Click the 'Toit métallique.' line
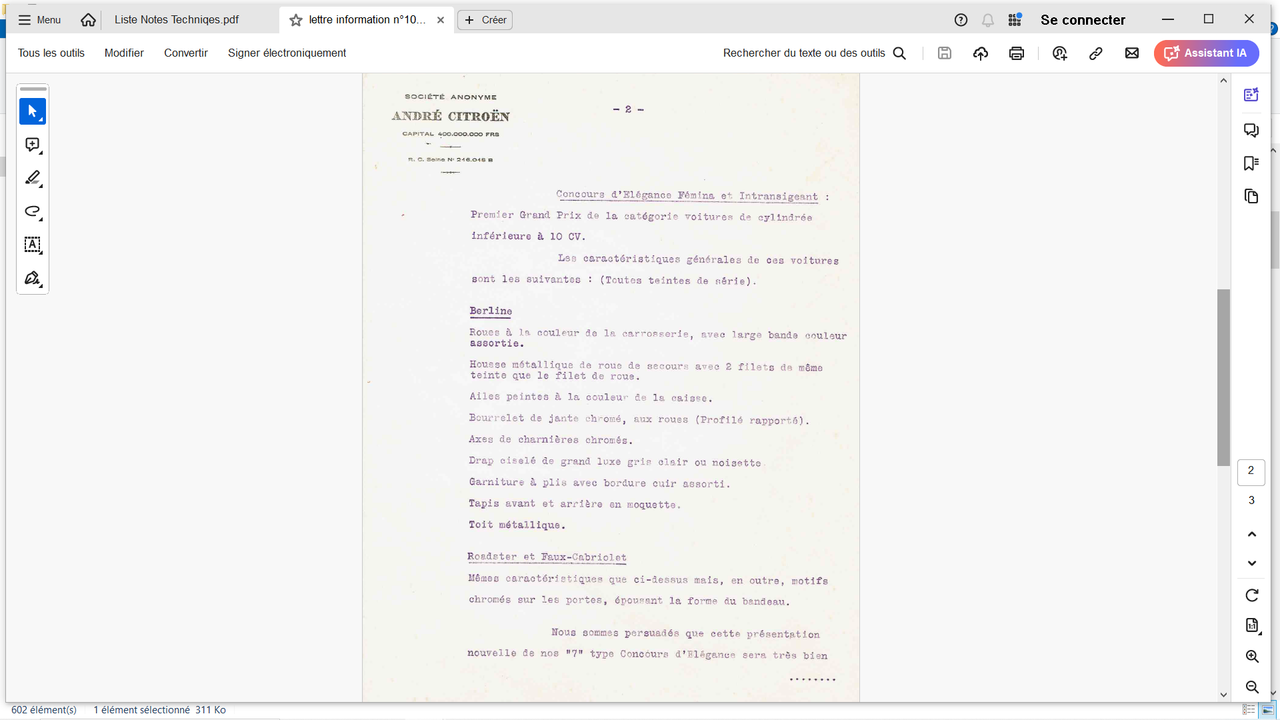 coord(517,525)
